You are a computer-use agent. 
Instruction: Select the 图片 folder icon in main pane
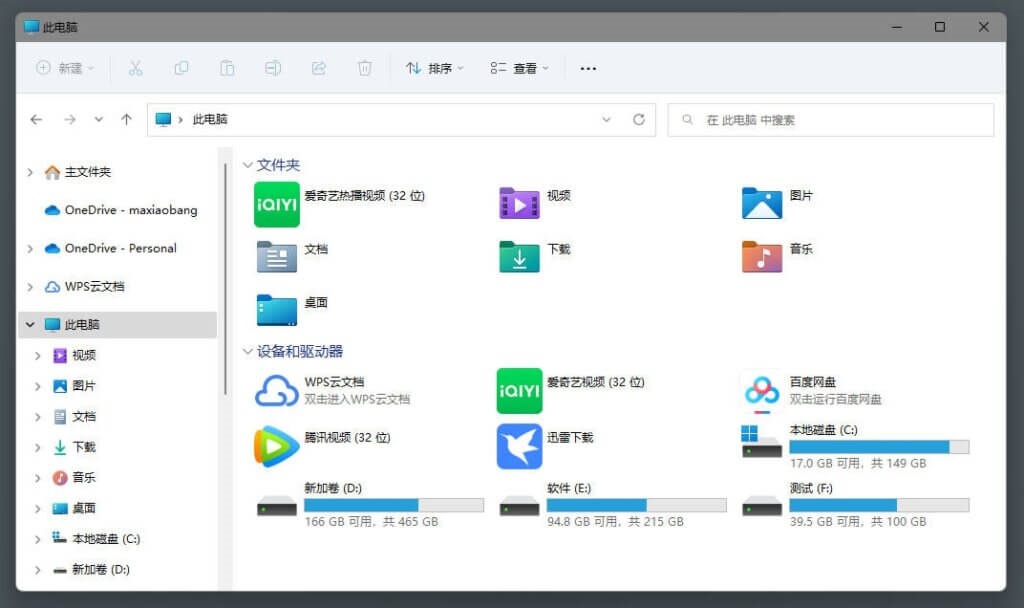761,203
